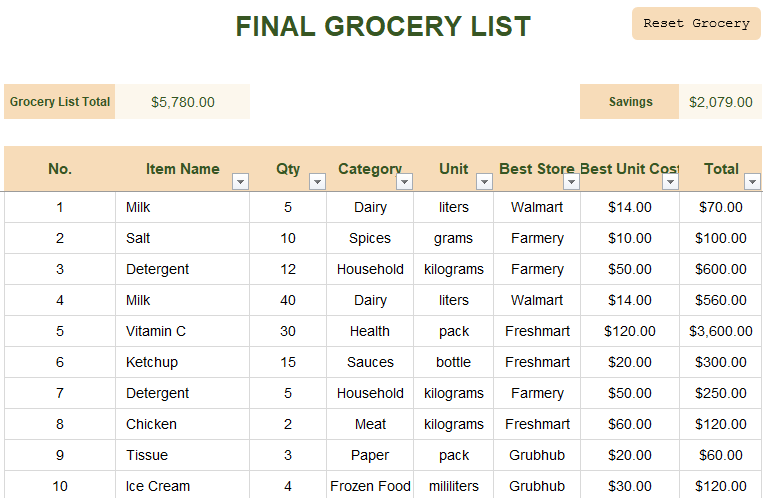This screenshot has width=763, height=498.
Task: Open the Best Unit Cost filter dropdown
Action: click(670, 182)
